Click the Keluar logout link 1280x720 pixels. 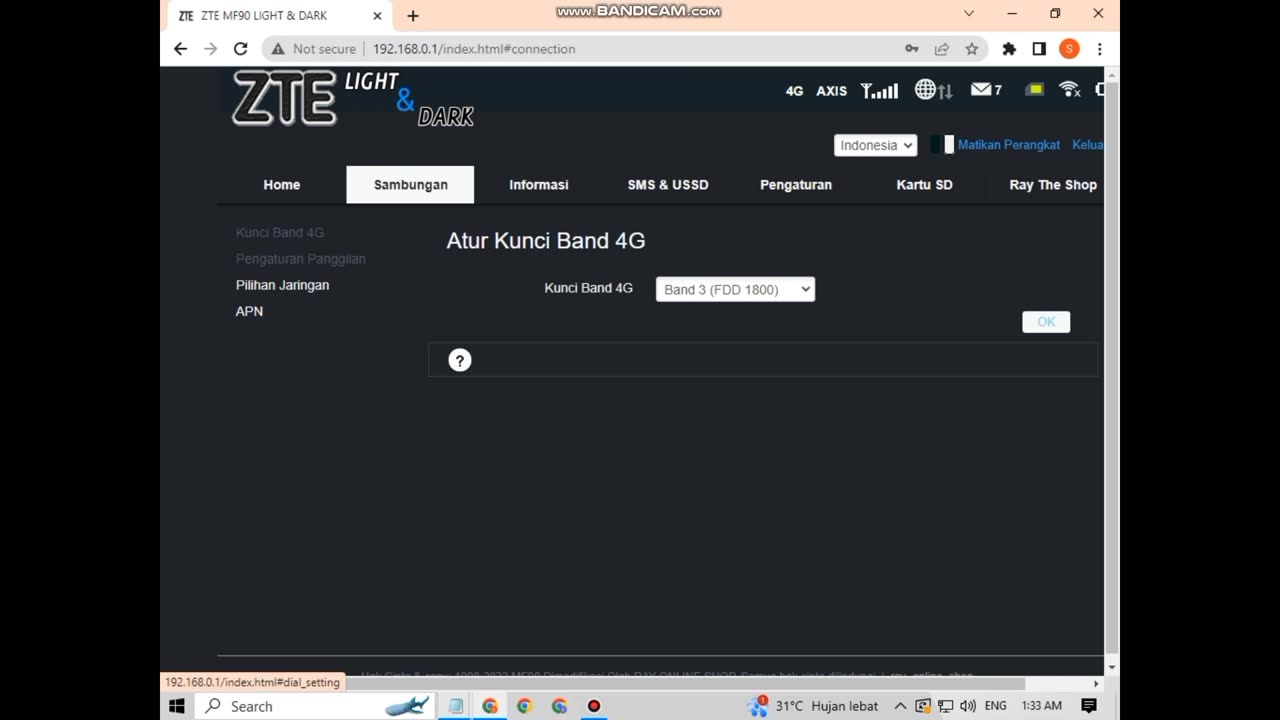(1088, 145)
